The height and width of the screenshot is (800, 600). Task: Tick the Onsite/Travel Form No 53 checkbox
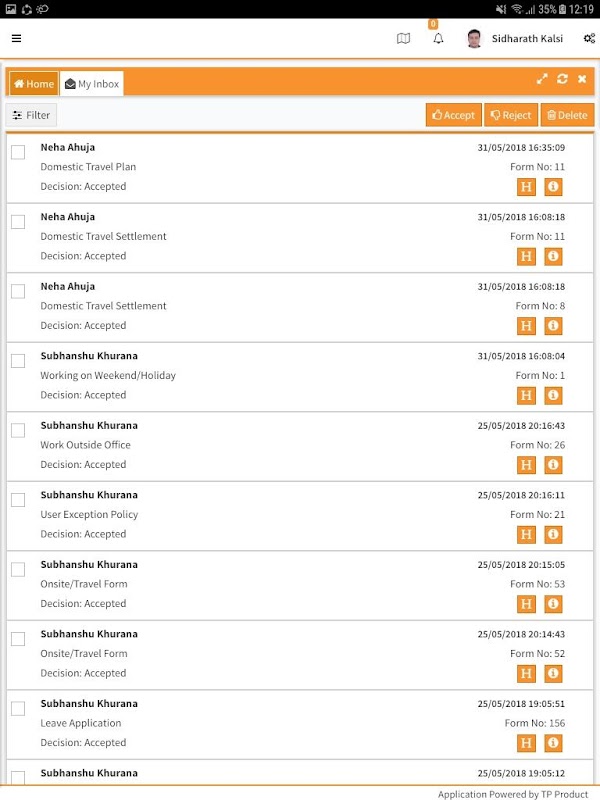[18, 569]
